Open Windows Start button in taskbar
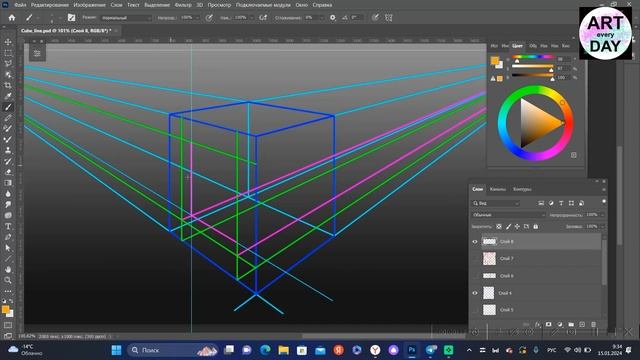This screenshot has width=640, height=360. [x=116, y=350]
